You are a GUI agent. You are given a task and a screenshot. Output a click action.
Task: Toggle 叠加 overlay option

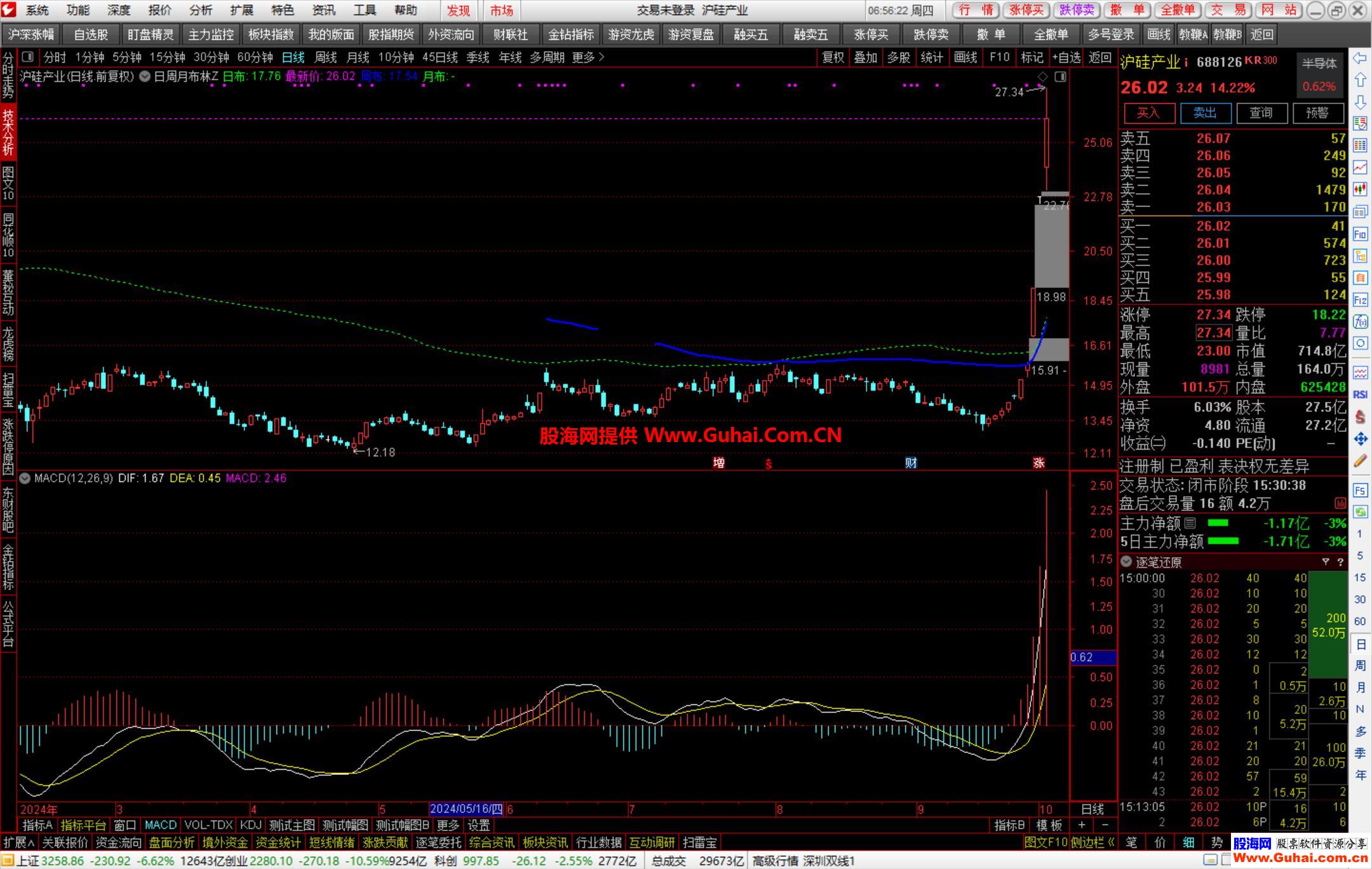pos(866,57)
